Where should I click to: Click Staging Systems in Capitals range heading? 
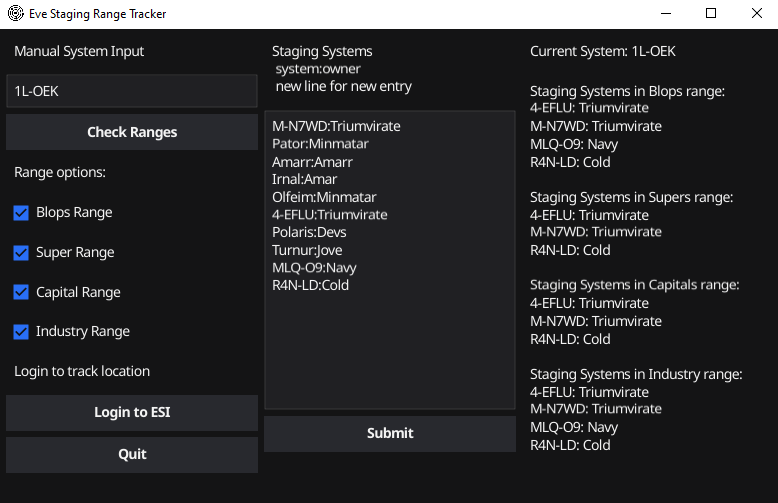pyautogui.click(x=635, y=285)
